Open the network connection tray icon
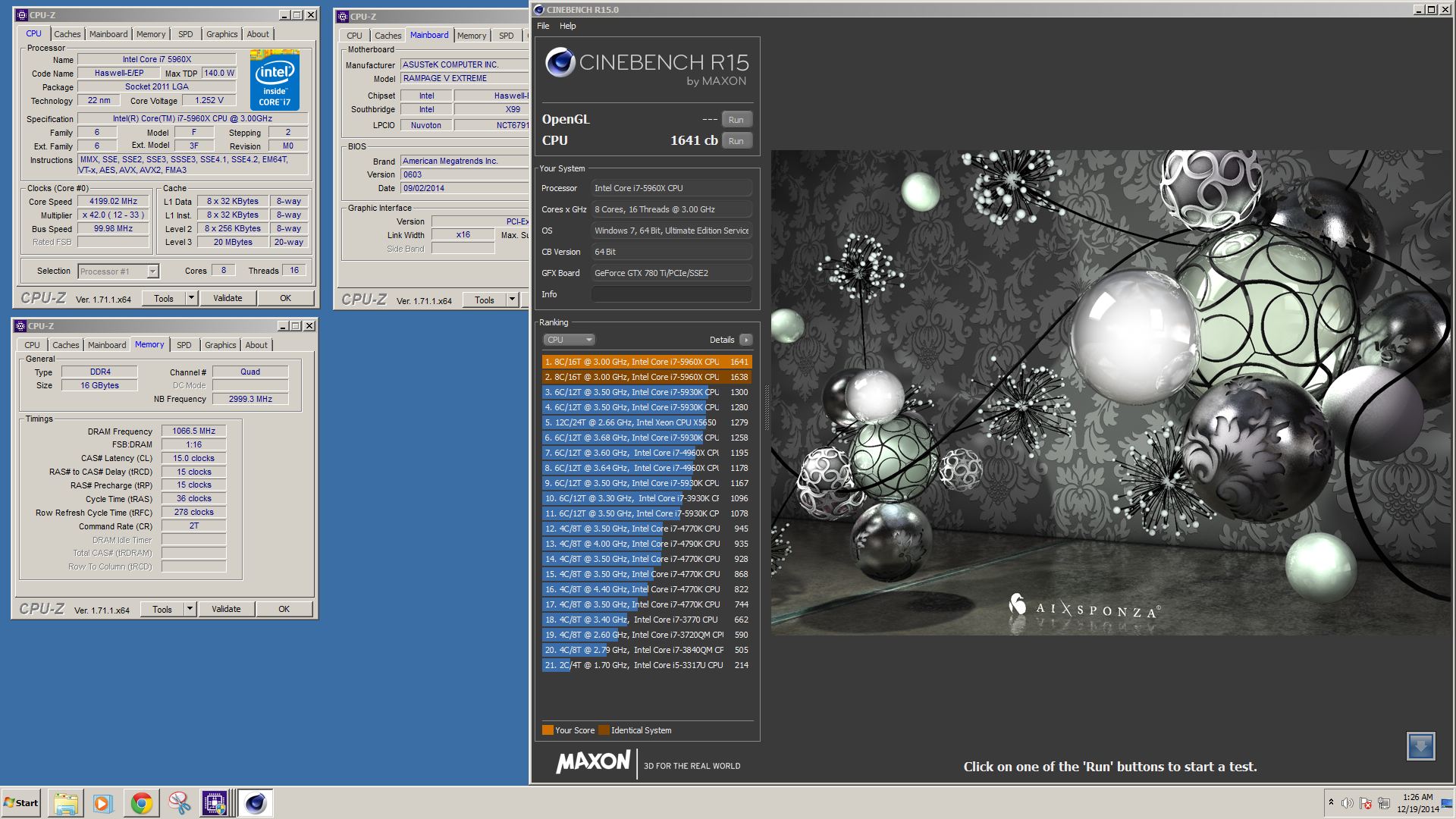This screenshot has height=819, width=1456. pyautogui.click(x=1384, y=803)
